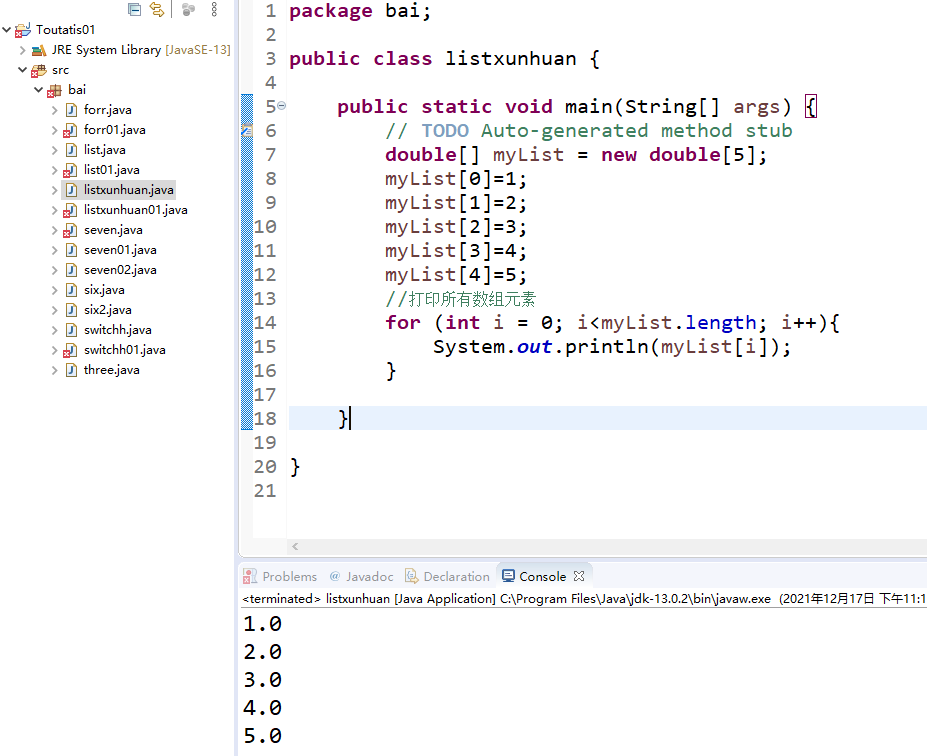
Task: Click seven01.java file icon
Action: click(x=71, y=250)
